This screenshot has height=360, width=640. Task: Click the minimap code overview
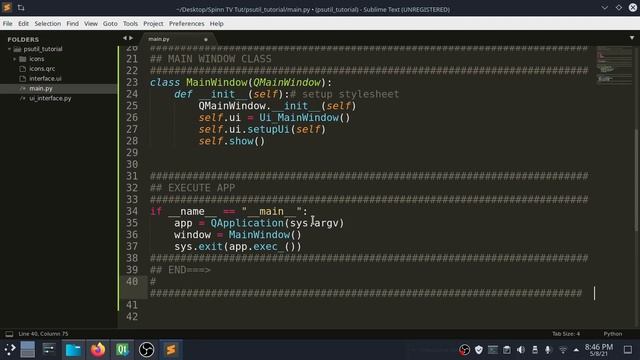pyautogui.click(x=613, y=65)
